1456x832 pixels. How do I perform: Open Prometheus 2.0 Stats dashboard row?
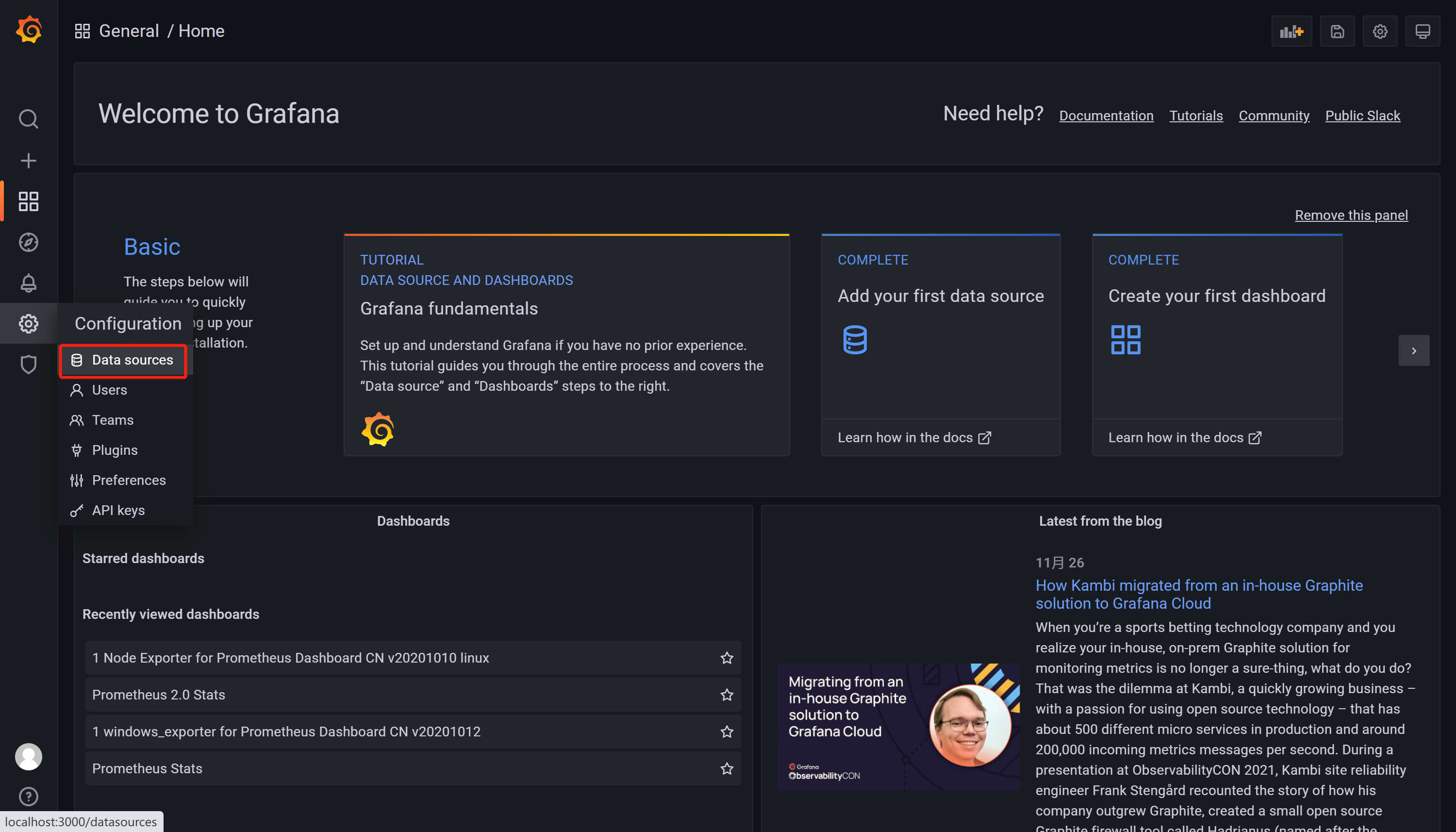click(413, 695)
